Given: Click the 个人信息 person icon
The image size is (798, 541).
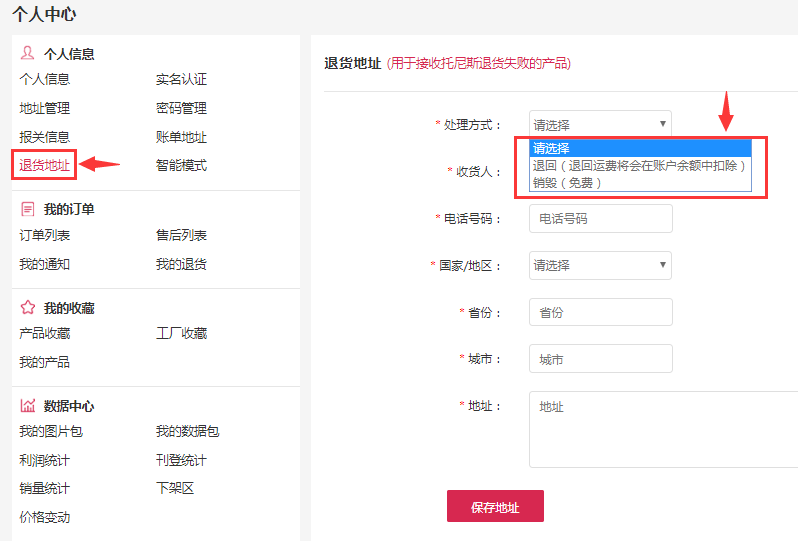Looking at the screenshot, I should 27,54.
